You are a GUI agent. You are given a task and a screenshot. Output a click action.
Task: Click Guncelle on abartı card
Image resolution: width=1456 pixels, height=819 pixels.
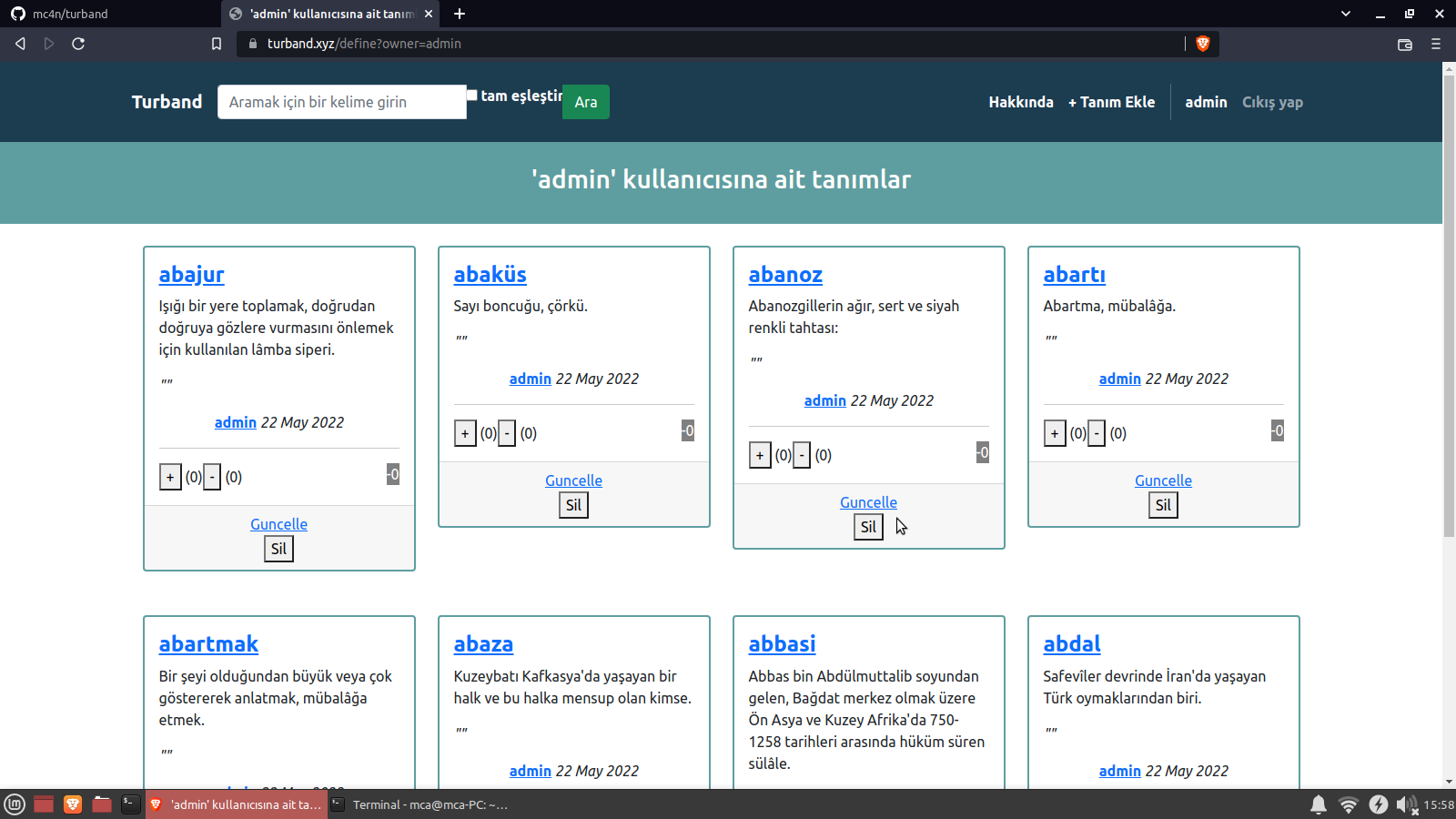[1163, 480]
